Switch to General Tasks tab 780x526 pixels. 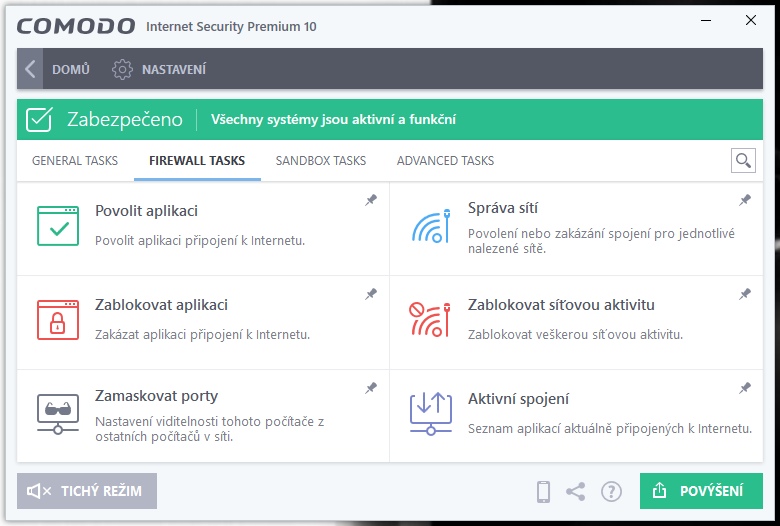pyautogui.click(x=75, y=160)
